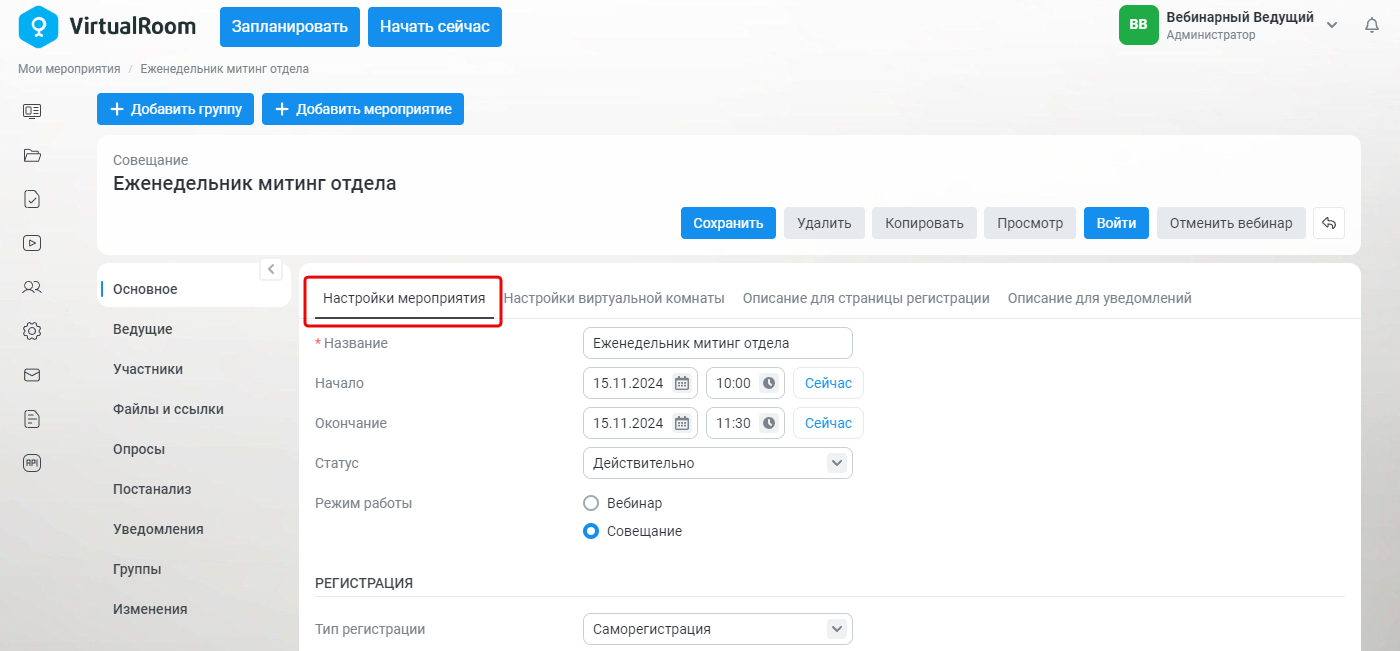Select the Настройки мероприятия tab
Screen dimensions: 1400x651
coord(404,298)
